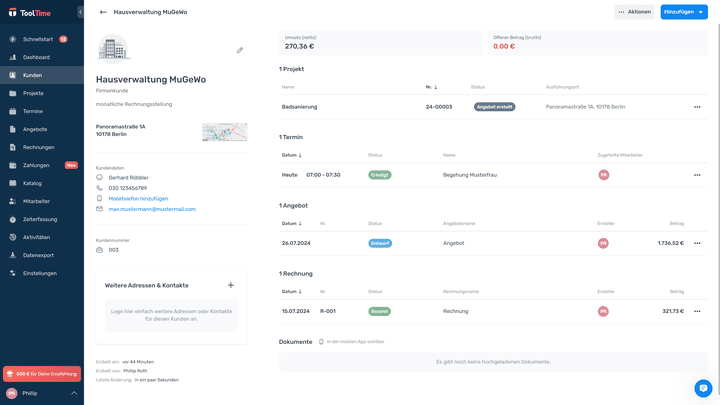Open the Panoramastraße map thumbnail
The height and width of the screenshot is (405, 720).
click(x=224, y=132)
